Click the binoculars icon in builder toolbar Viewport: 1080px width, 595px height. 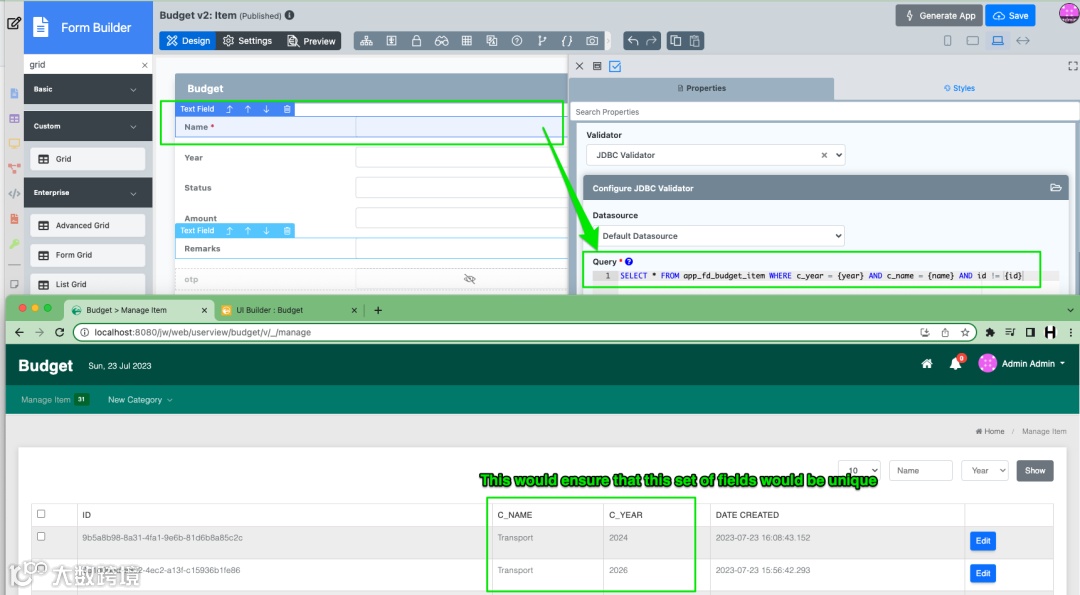(x=442, y=41)
